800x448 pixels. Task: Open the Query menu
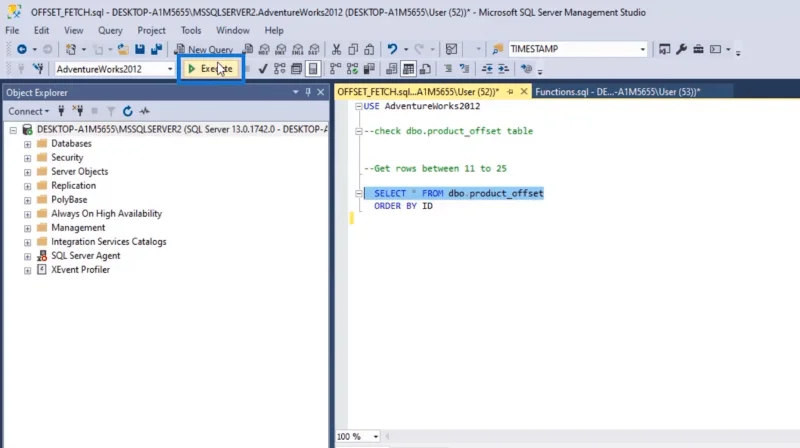click(x=110, y=31)
